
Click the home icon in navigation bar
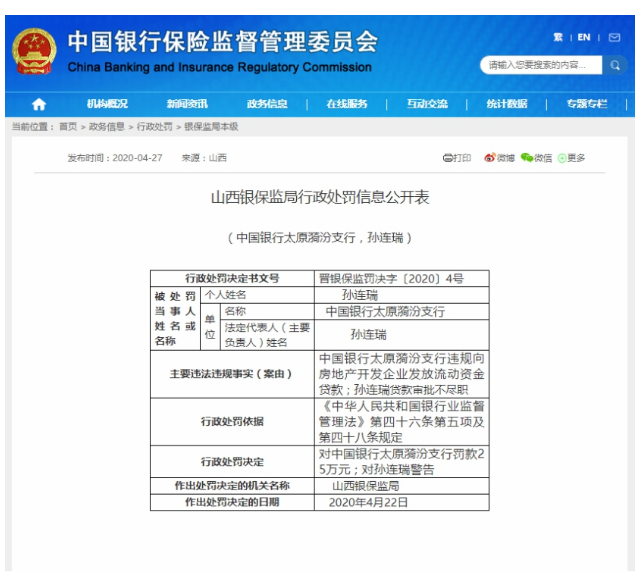tap(39, 104)
